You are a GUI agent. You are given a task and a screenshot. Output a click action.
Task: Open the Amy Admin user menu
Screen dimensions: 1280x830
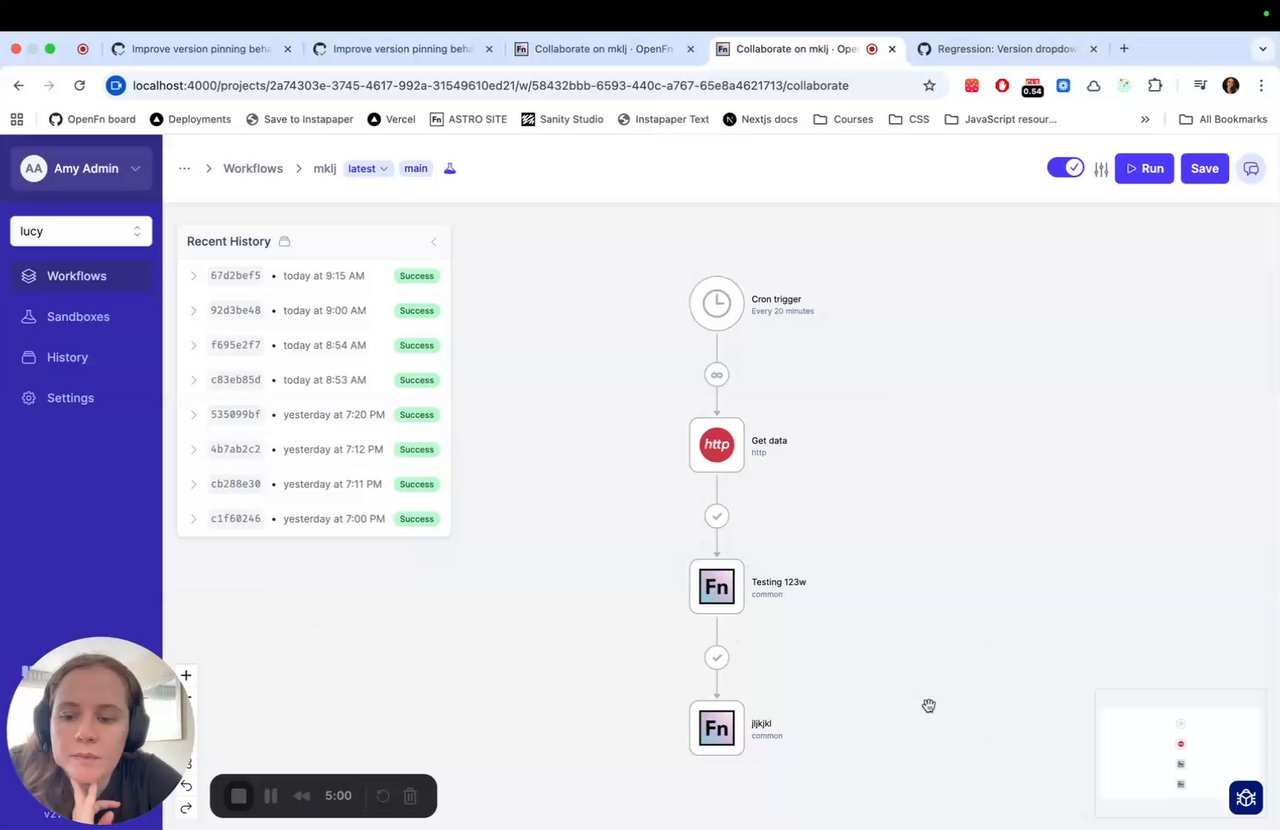coord(81,169)
